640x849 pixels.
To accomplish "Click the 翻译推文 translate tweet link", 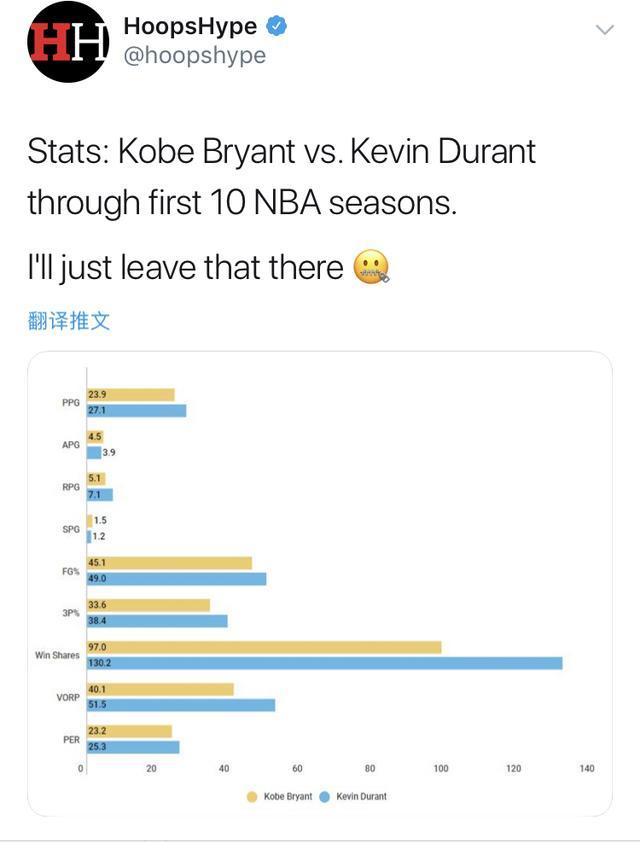I will [x=69, y=321].
